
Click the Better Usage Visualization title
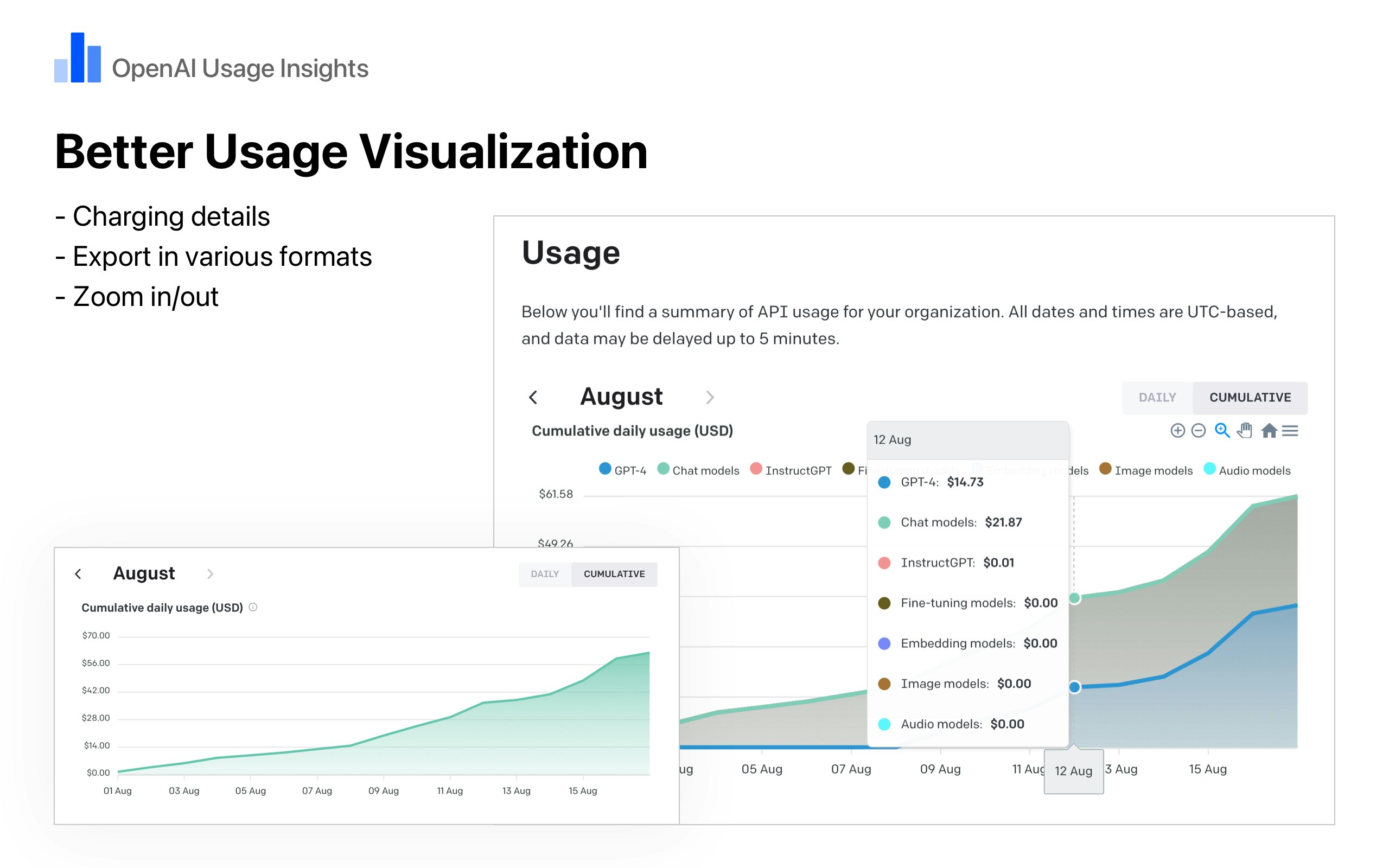tap(351, 151)
